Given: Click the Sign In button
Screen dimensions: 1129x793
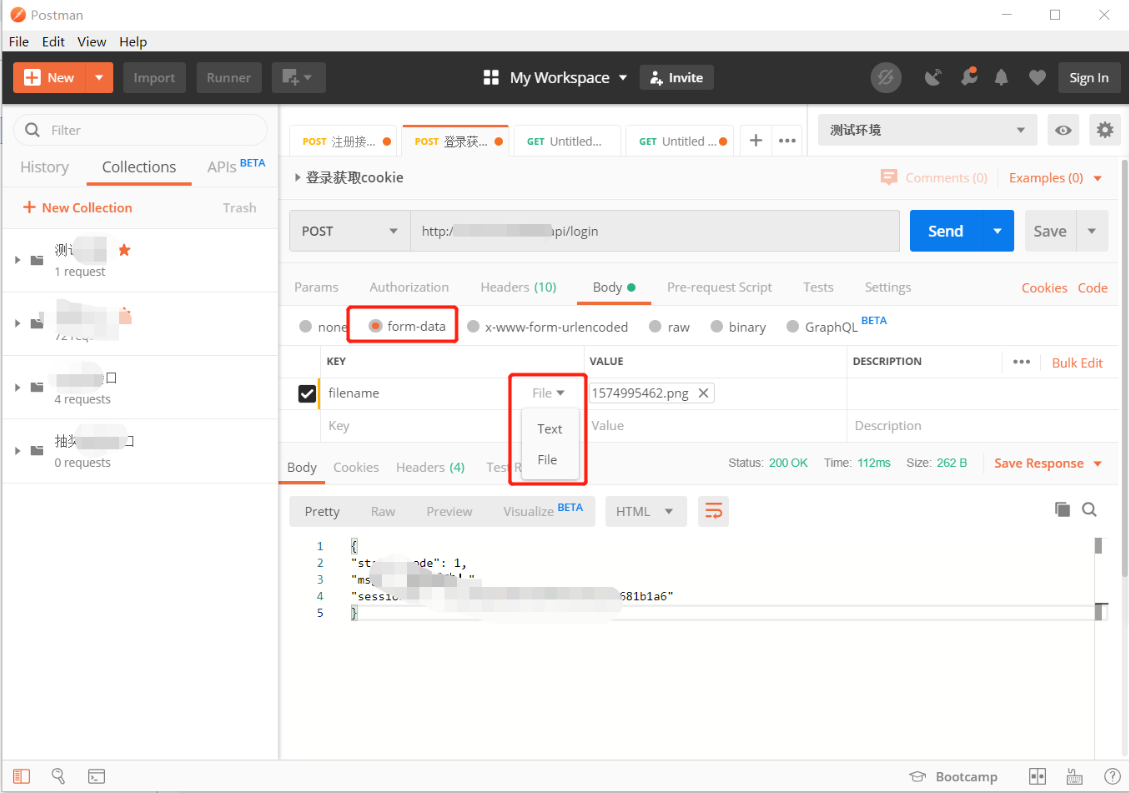Looking at the screenshot, I should 1089,78.
